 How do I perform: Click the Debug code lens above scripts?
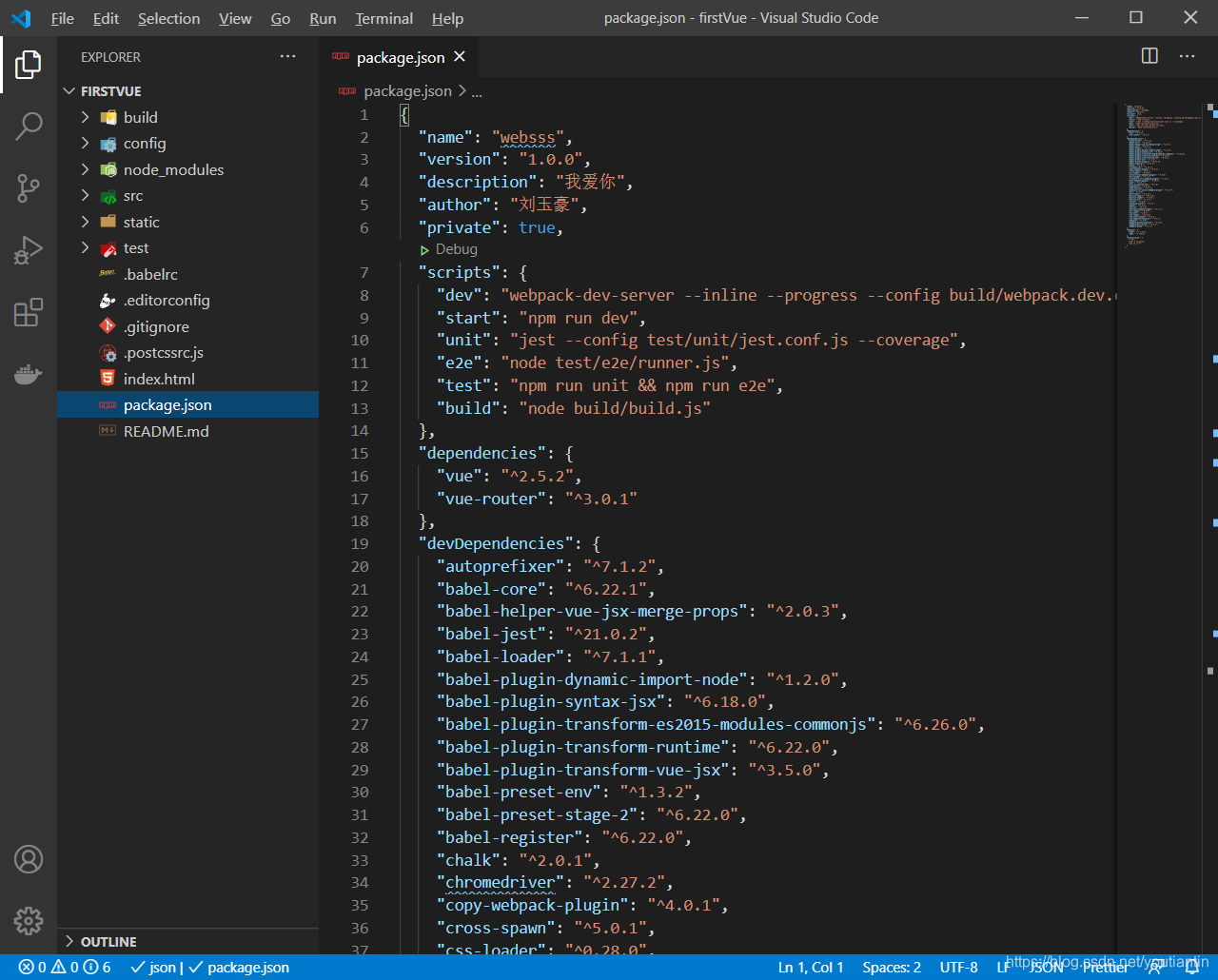(x=448, y=249)
